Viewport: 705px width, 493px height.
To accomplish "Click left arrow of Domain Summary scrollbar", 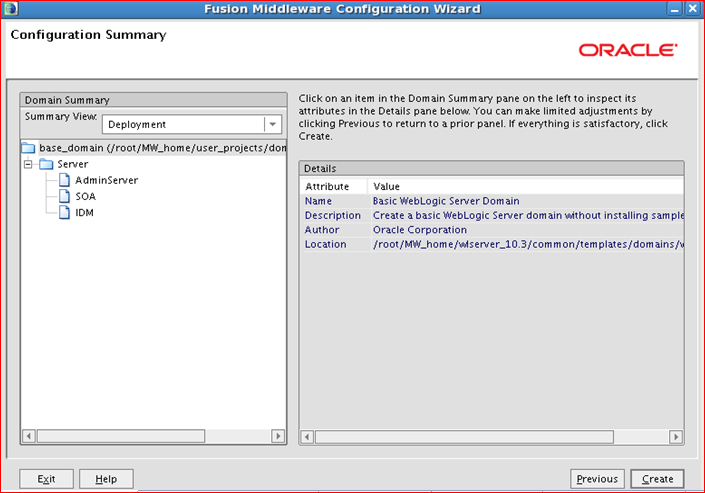I will pos(29,436).
